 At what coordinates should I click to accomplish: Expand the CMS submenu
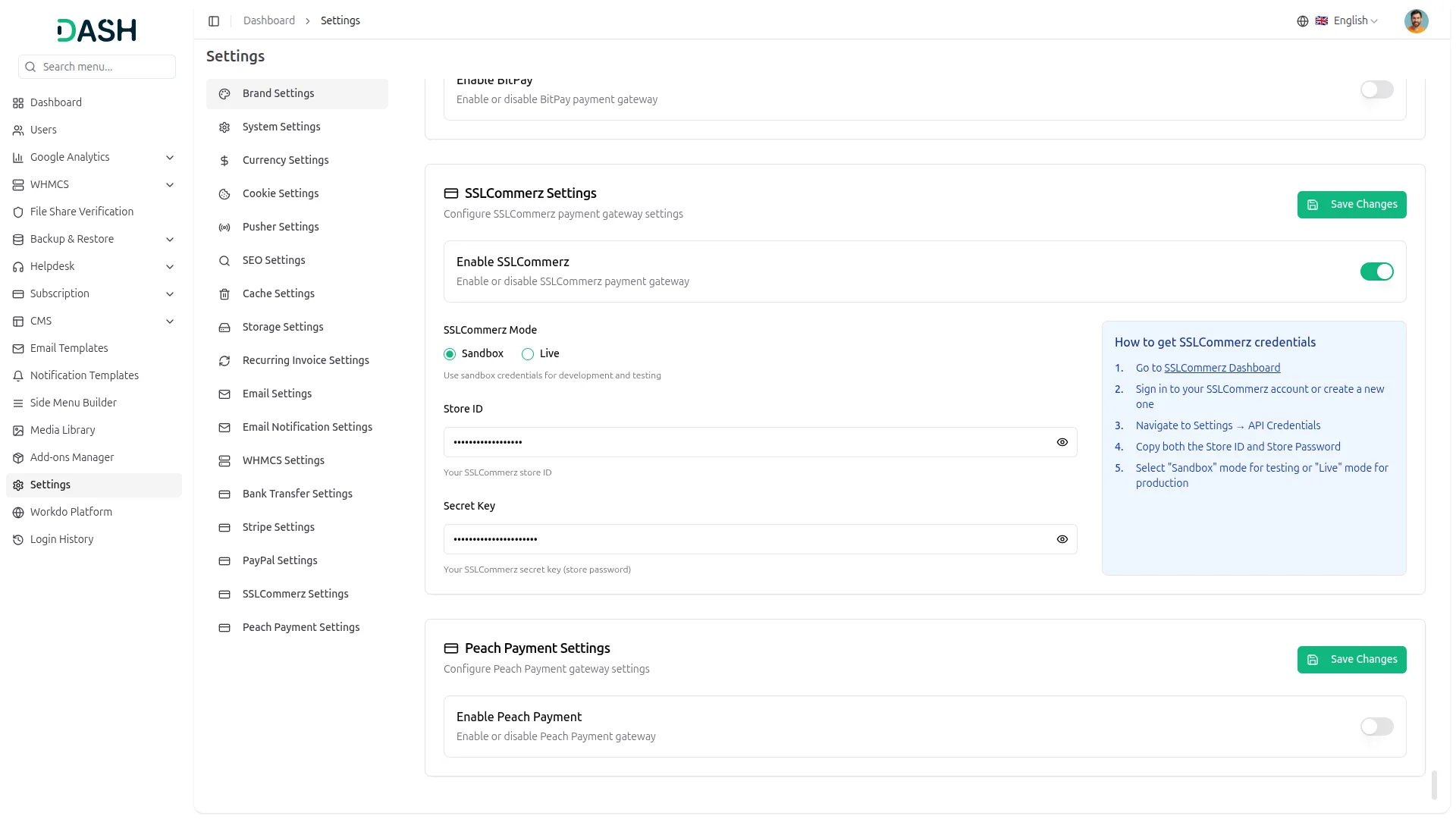[x=170, y=322]
